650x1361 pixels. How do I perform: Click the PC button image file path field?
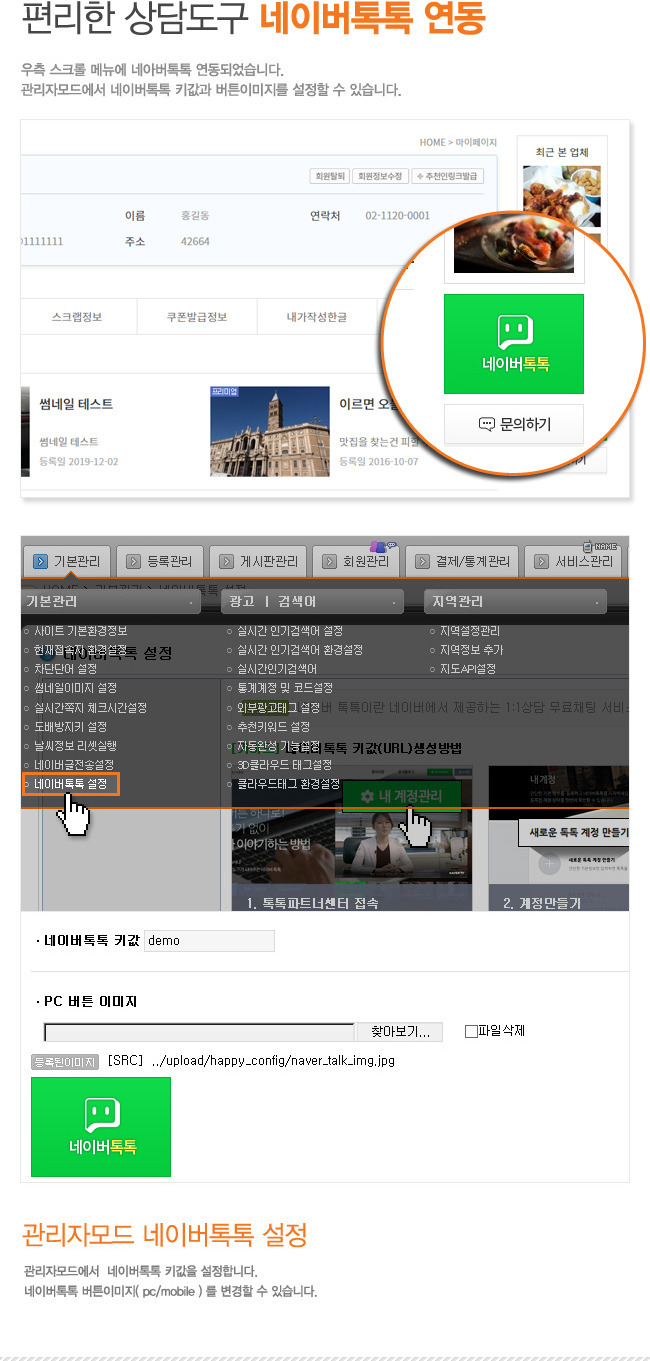pyautogui.click(x=199, y=1032)
